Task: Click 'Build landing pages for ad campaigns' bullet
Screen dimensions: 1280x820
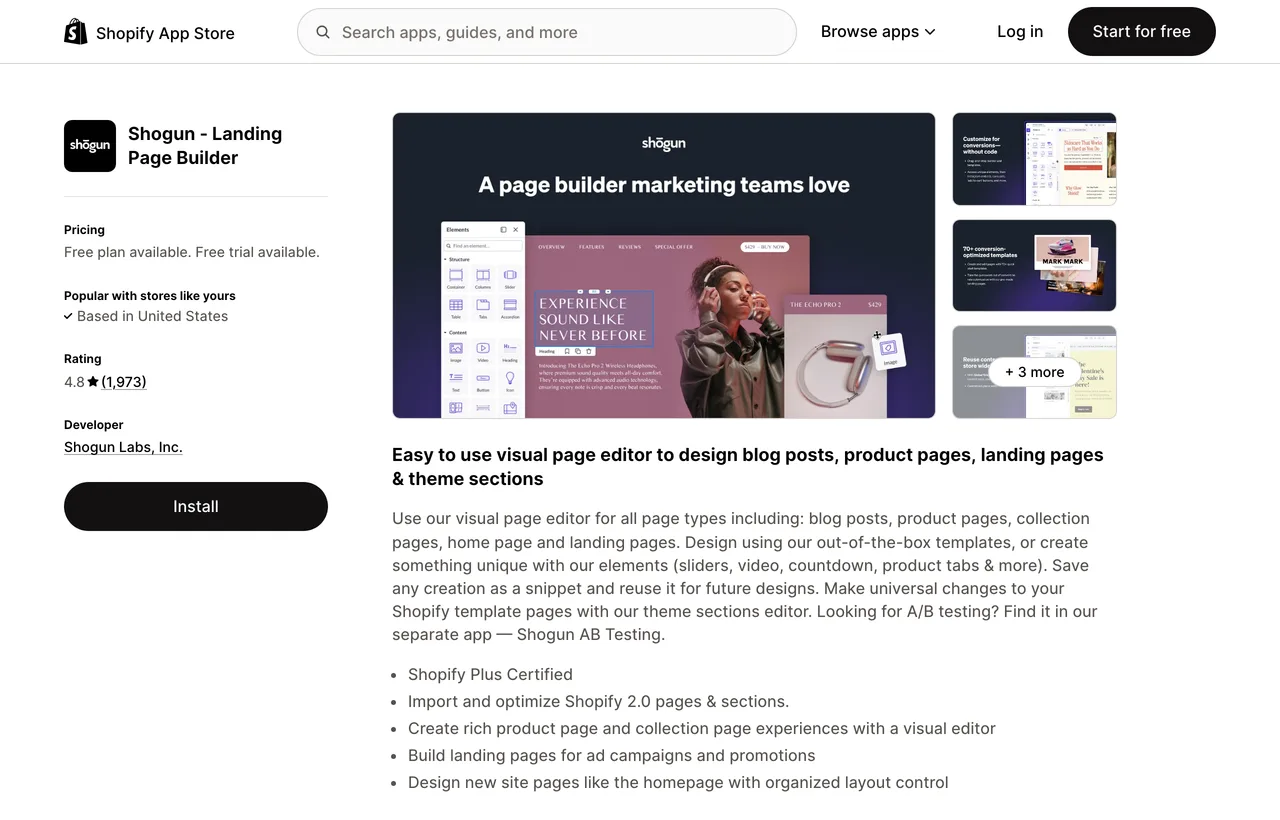Action: point(611,755)
